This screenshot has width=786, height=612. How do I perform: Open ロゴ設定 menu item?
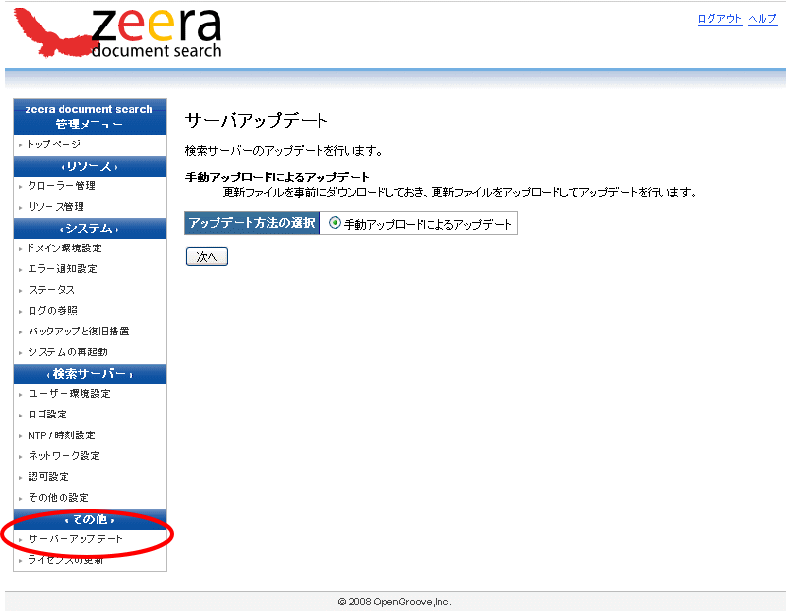(48, 415)
